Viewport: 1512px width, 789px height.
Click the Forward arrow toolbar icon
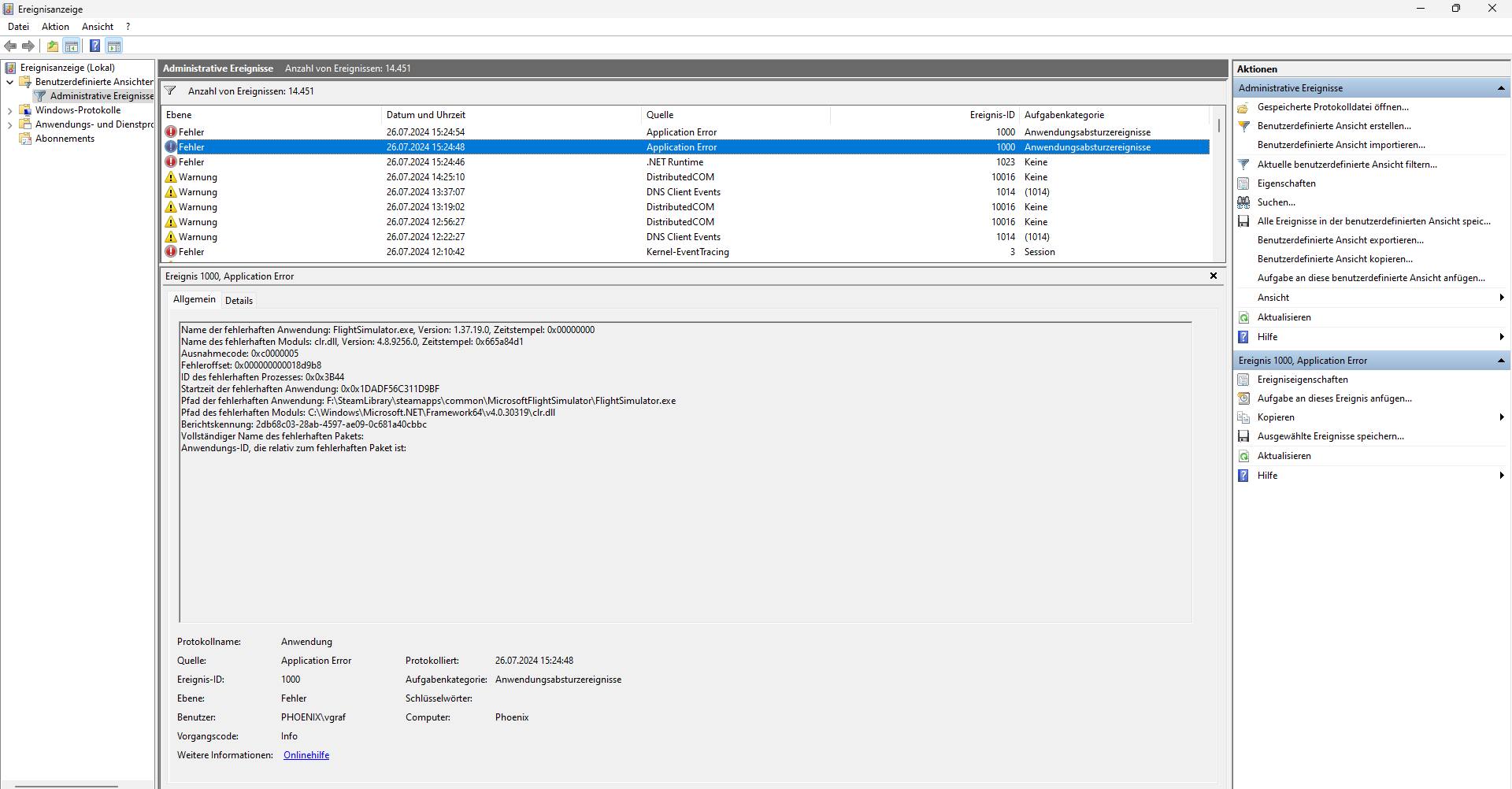28,46
